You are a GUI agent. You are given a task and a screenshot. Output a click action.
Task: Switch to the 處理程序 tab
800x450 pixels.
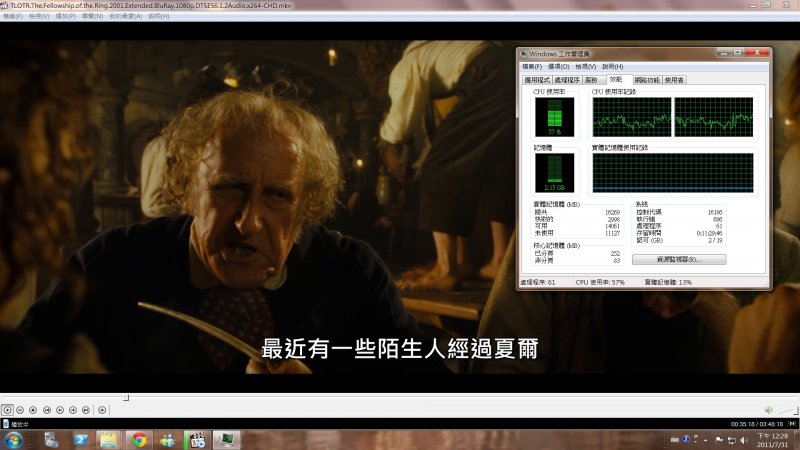566,80
